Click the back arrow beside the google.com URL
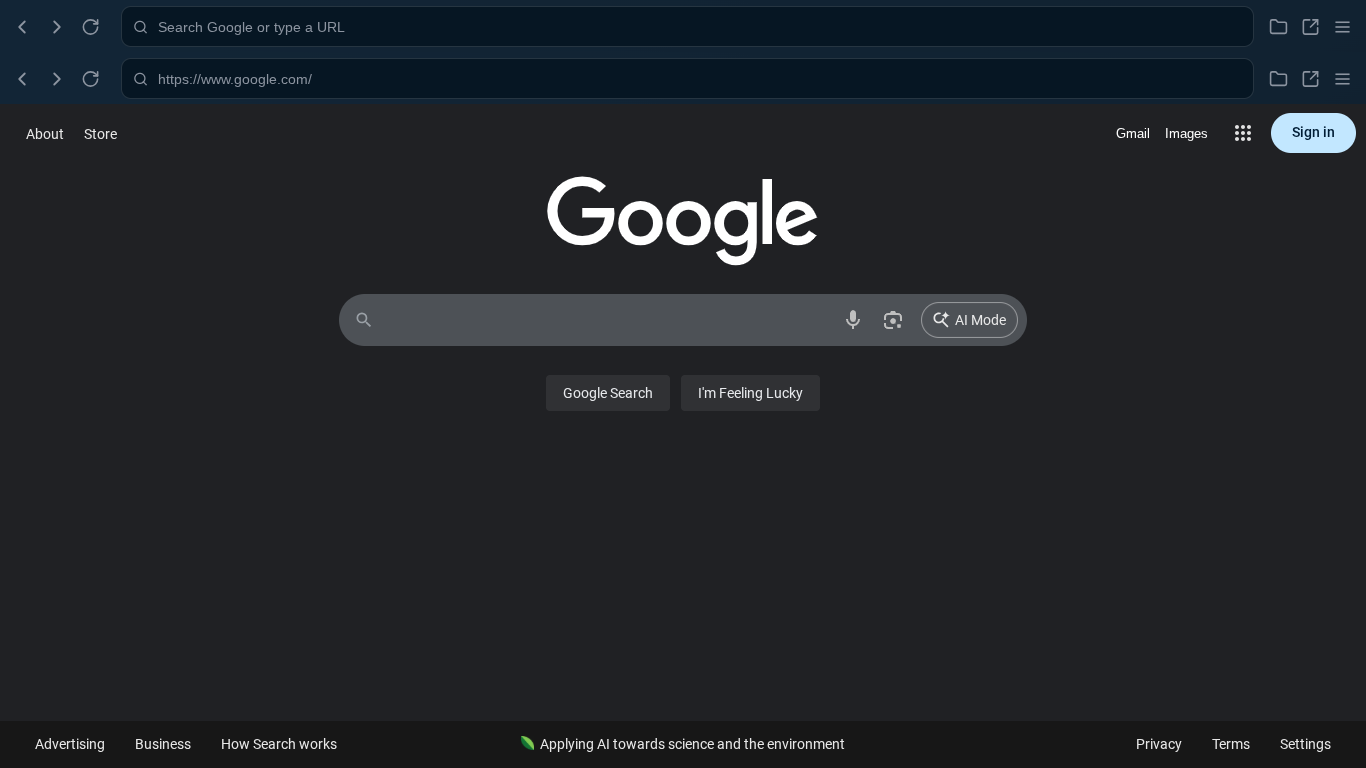 (x=22, y=79)
